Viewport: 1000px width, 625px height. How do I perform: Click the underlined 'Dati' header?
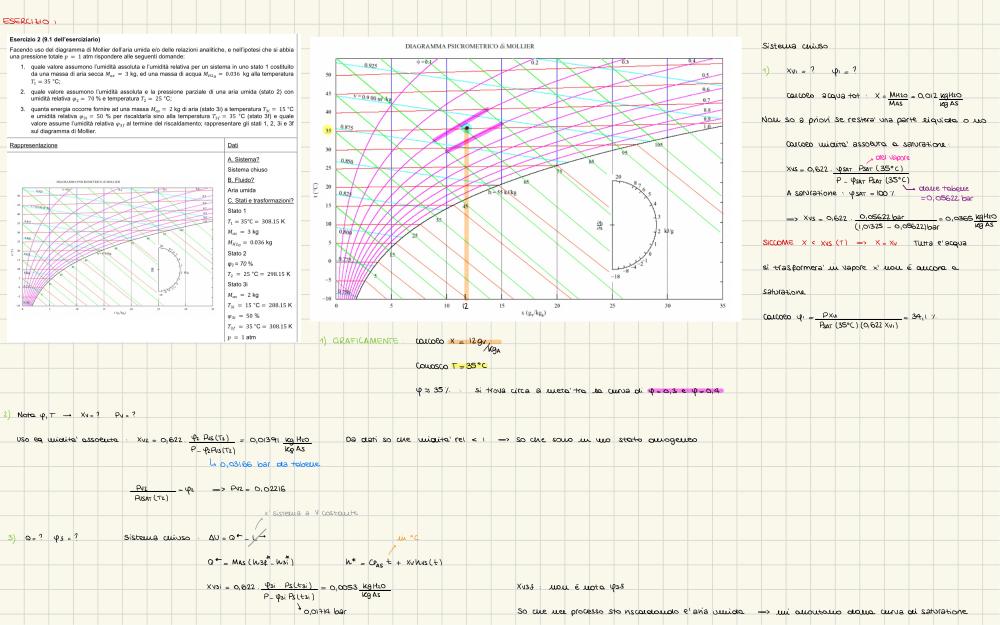(233, 145)
